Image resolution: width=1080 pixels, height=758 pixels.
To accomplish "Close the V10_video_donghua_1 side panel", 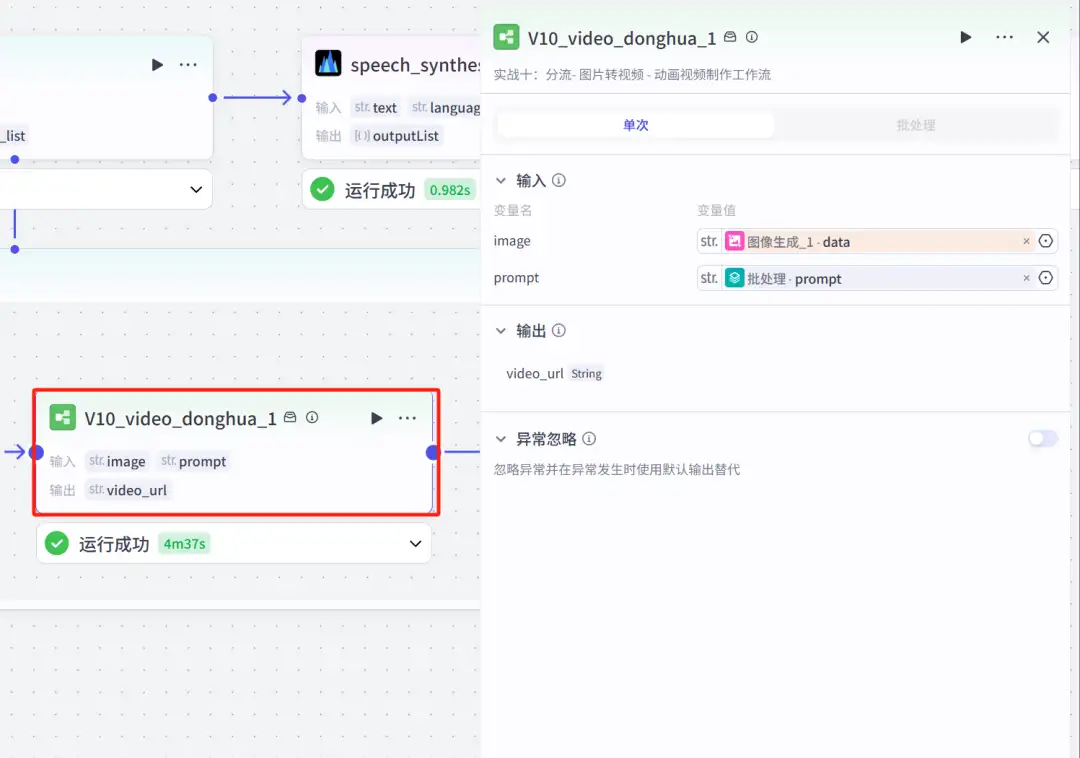I will pos(1043,37).
